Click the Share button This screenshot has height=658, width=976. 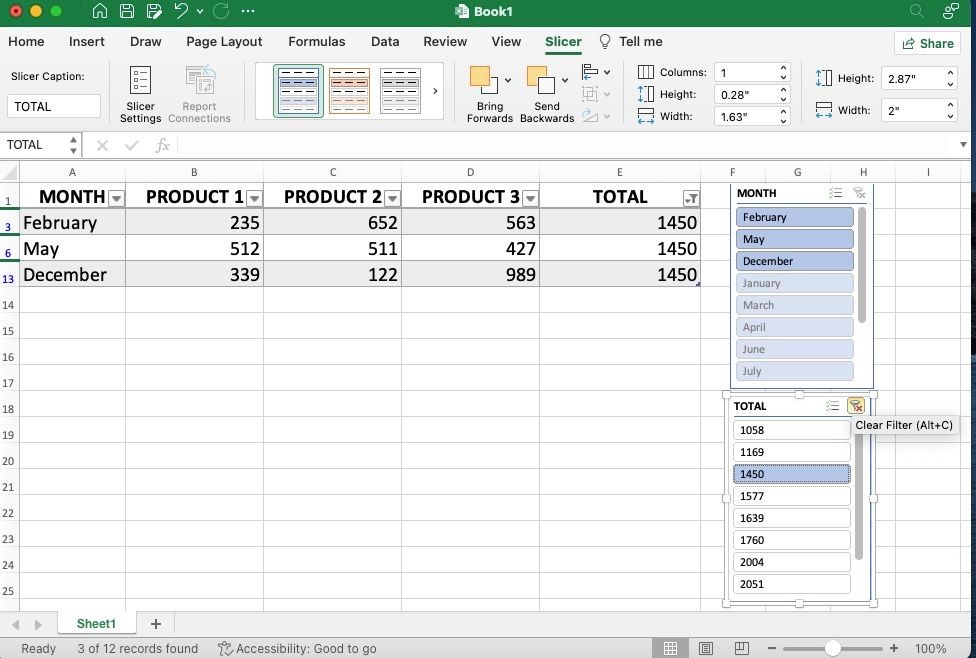[927, 43]
